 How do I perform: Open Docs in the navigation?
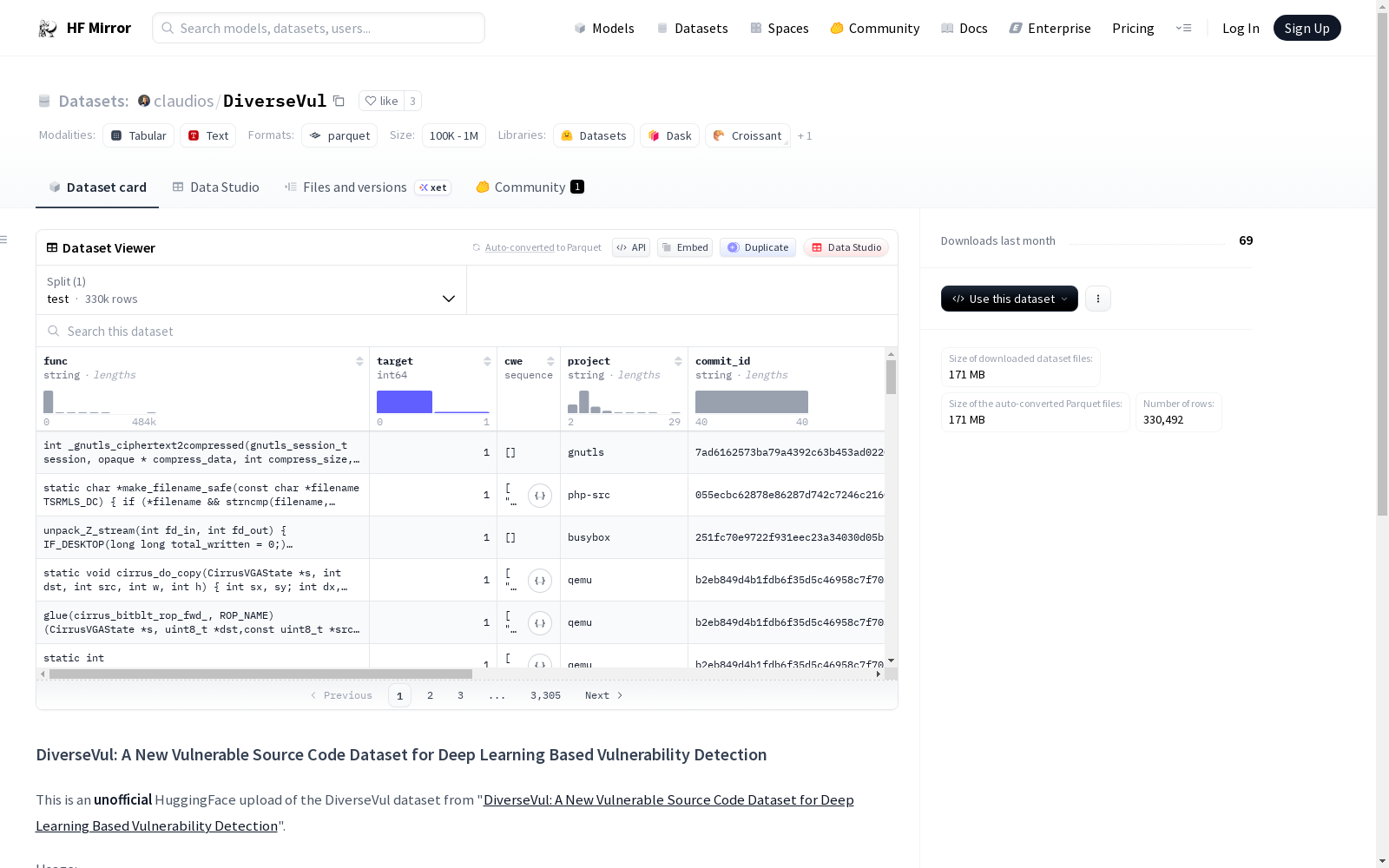964,29
